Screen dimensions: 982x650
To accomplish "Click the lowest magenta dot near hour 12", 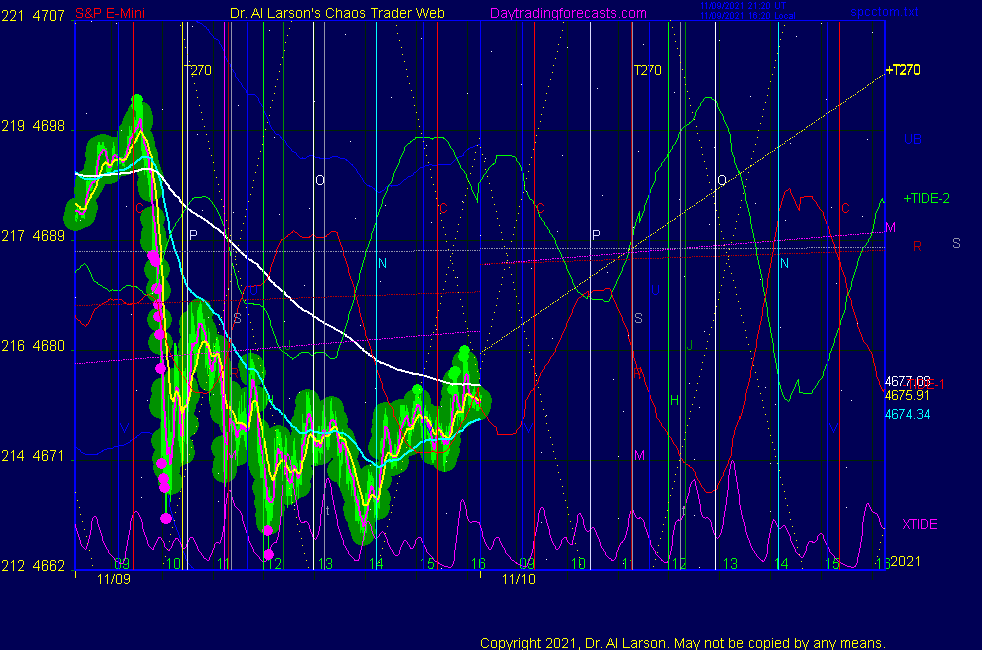I will click(x=269, y=554).
